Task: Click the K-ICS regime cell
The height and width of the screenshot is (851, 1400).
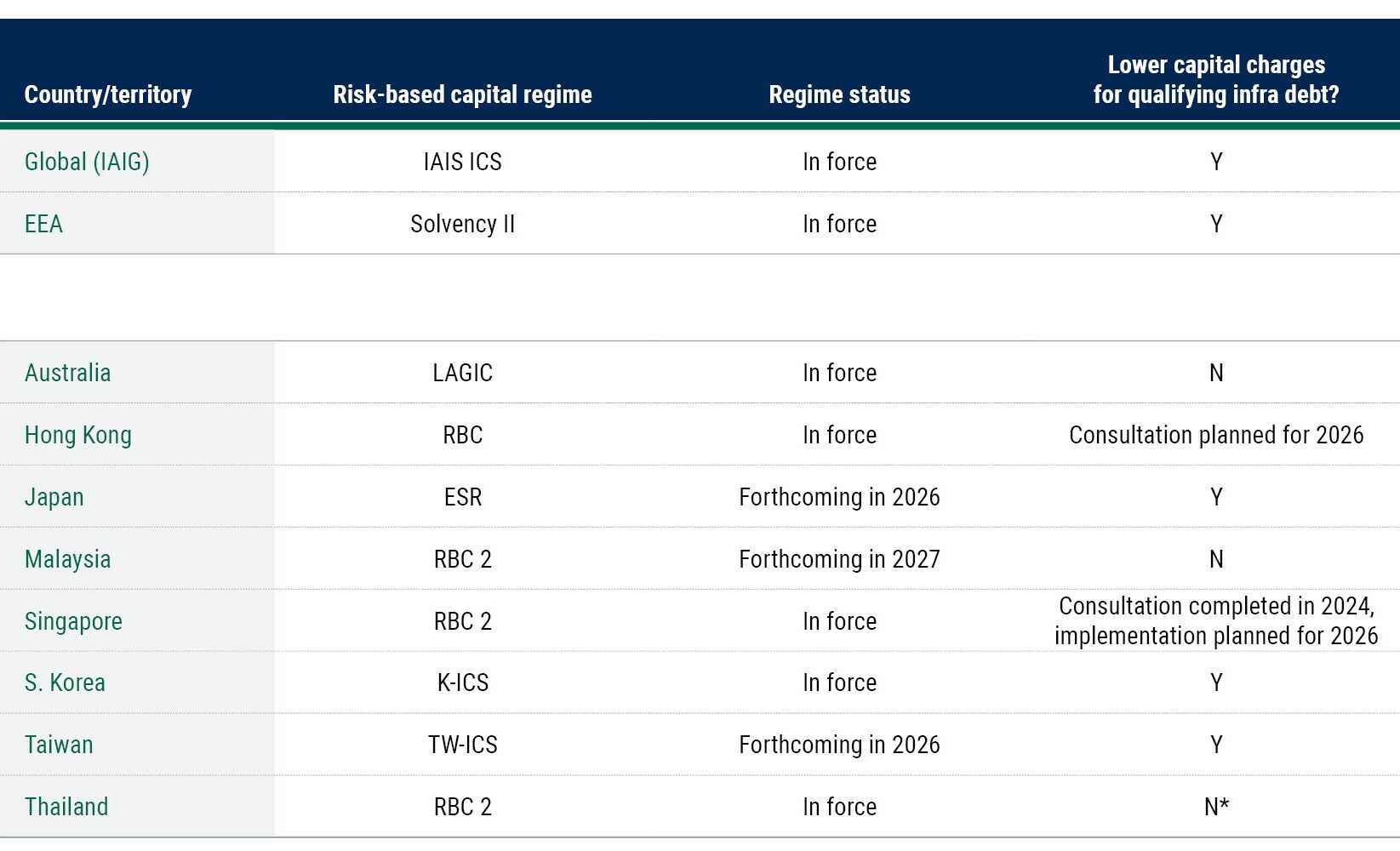Action: (462, 683)
